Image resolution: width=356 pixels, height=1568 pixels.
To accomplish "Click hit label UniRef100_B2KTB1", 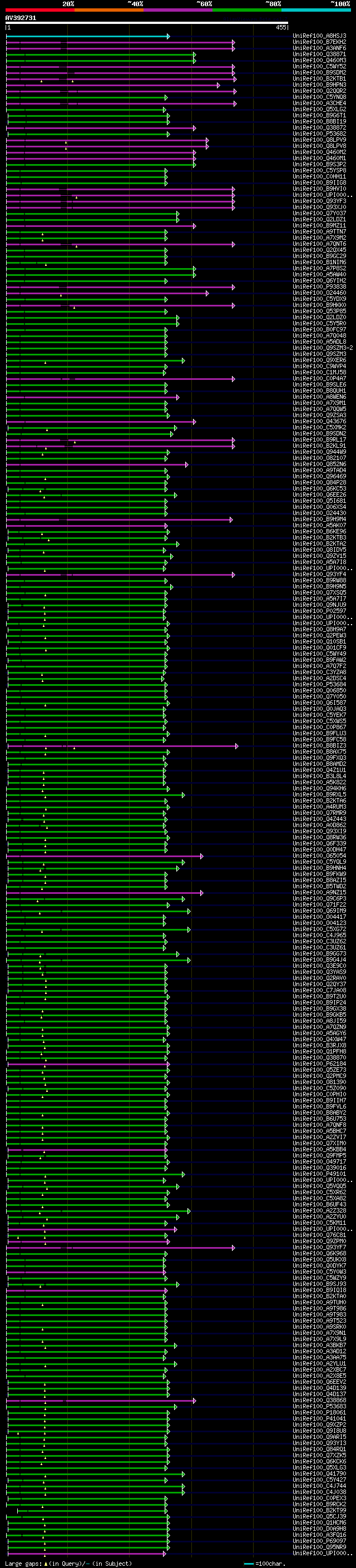I will click(x=319, y=78).
